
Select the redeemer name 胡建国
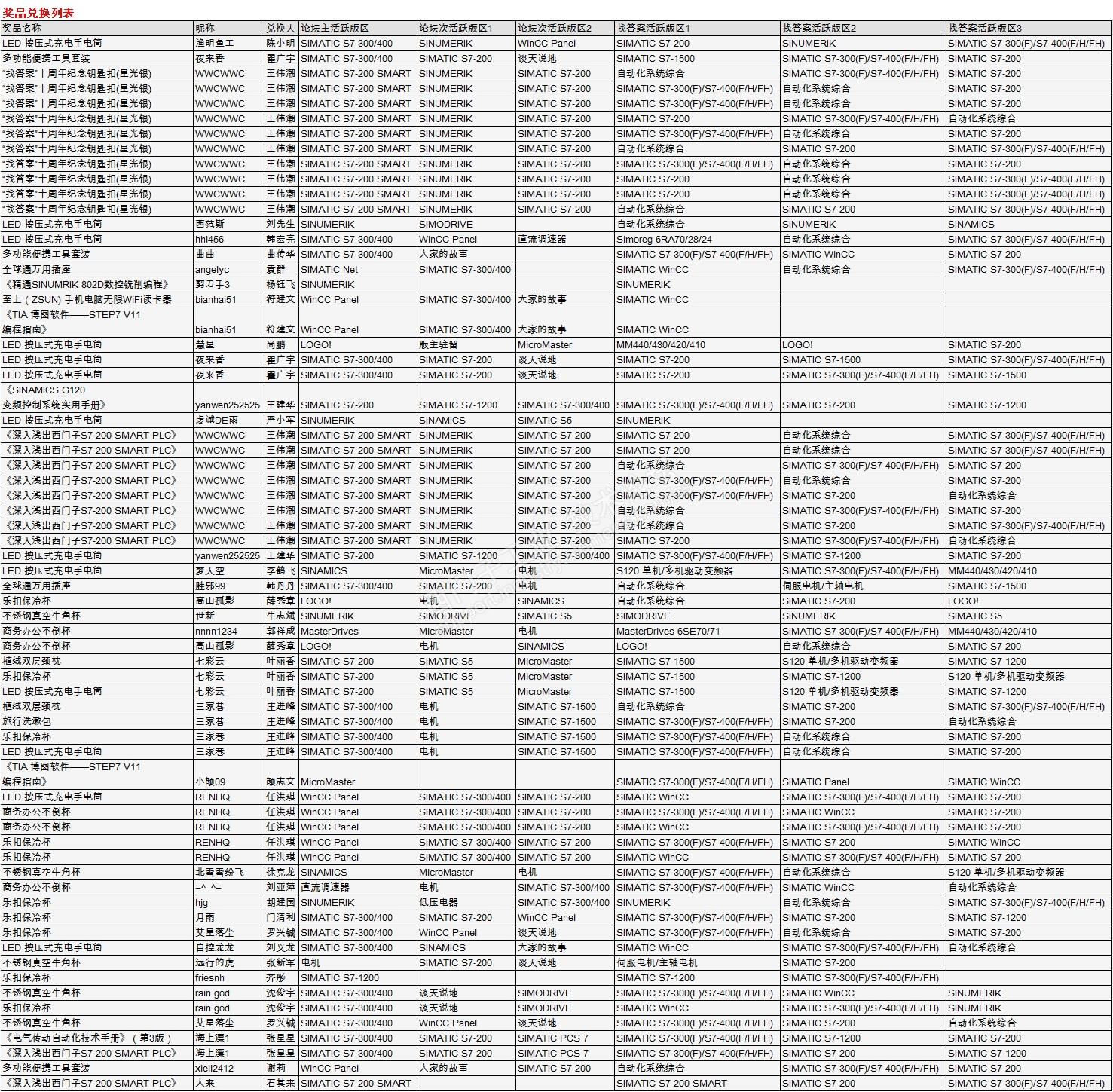280,902
